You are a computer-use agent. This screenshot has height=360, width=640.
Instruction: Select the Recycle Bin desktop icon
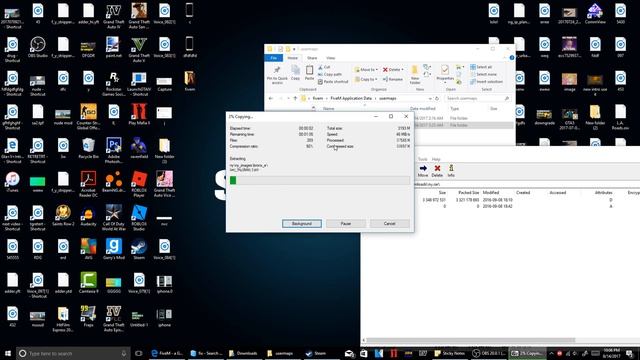point(88,148)
